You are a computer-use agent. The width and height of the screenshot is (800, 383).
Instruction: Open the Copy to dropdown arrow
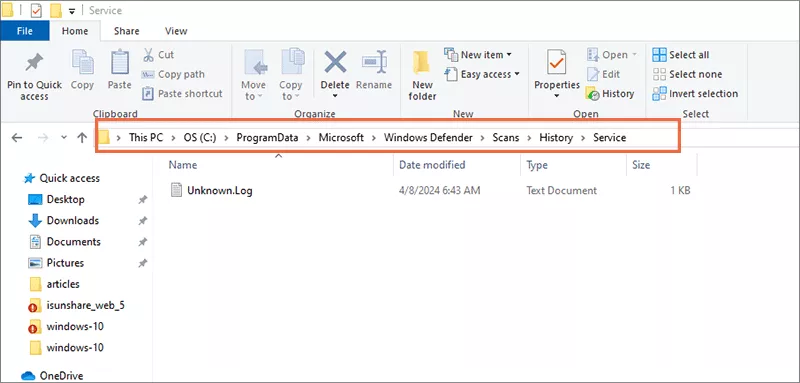point(297,97)
